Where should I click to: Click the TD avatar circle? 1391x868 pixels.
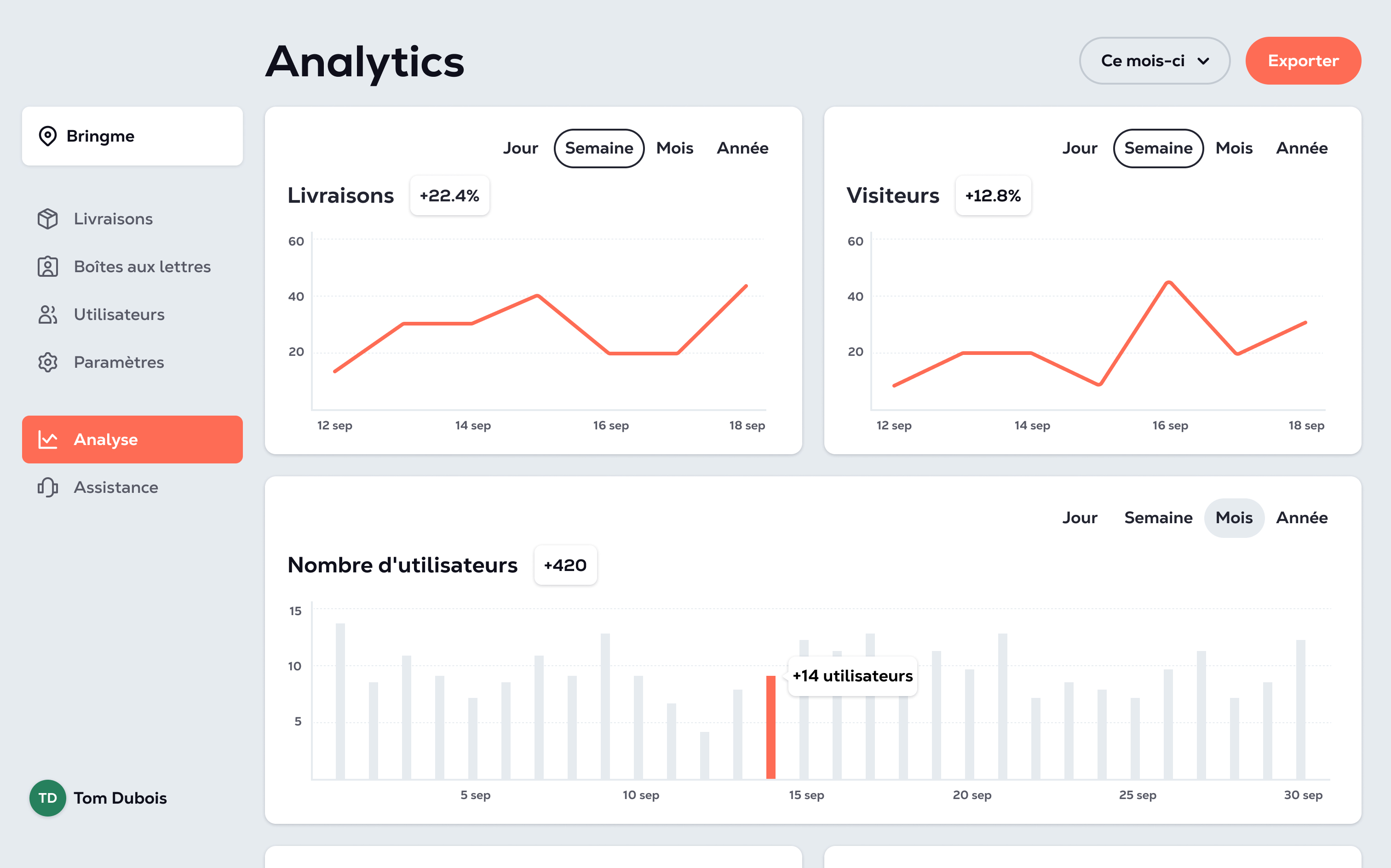pyautogui.click(x=48, y=798)
